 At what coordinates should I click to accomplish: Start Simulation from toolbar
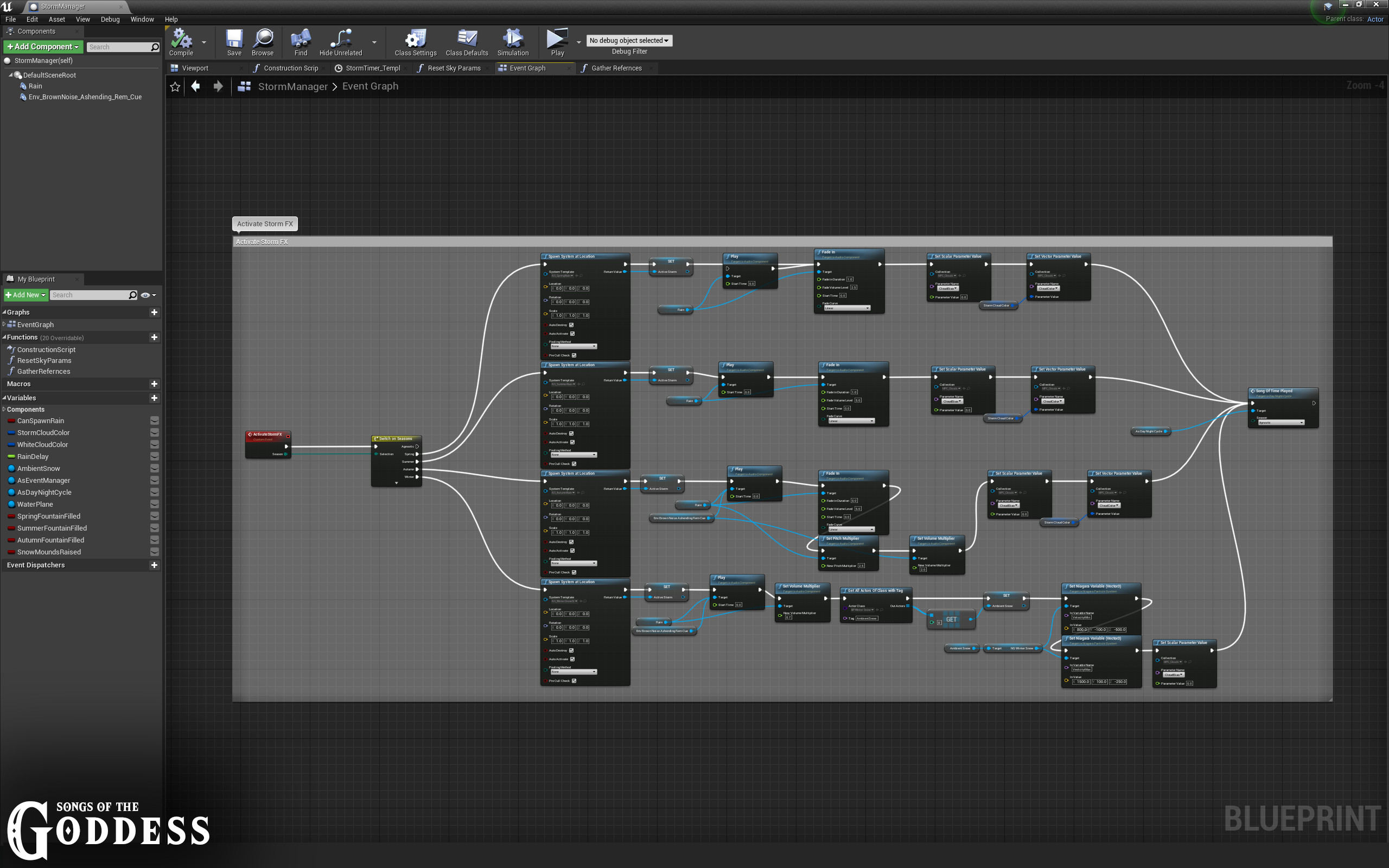512,39
